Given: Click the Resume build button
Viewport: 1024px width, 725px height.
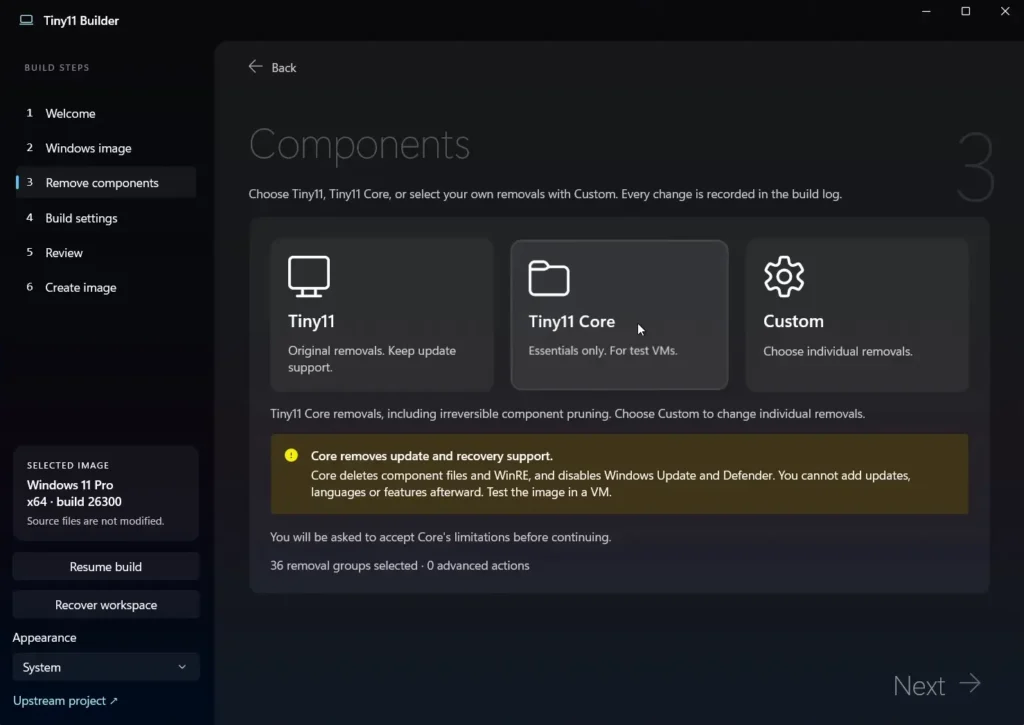Looking at the screenshot, I should click(106, 566).
